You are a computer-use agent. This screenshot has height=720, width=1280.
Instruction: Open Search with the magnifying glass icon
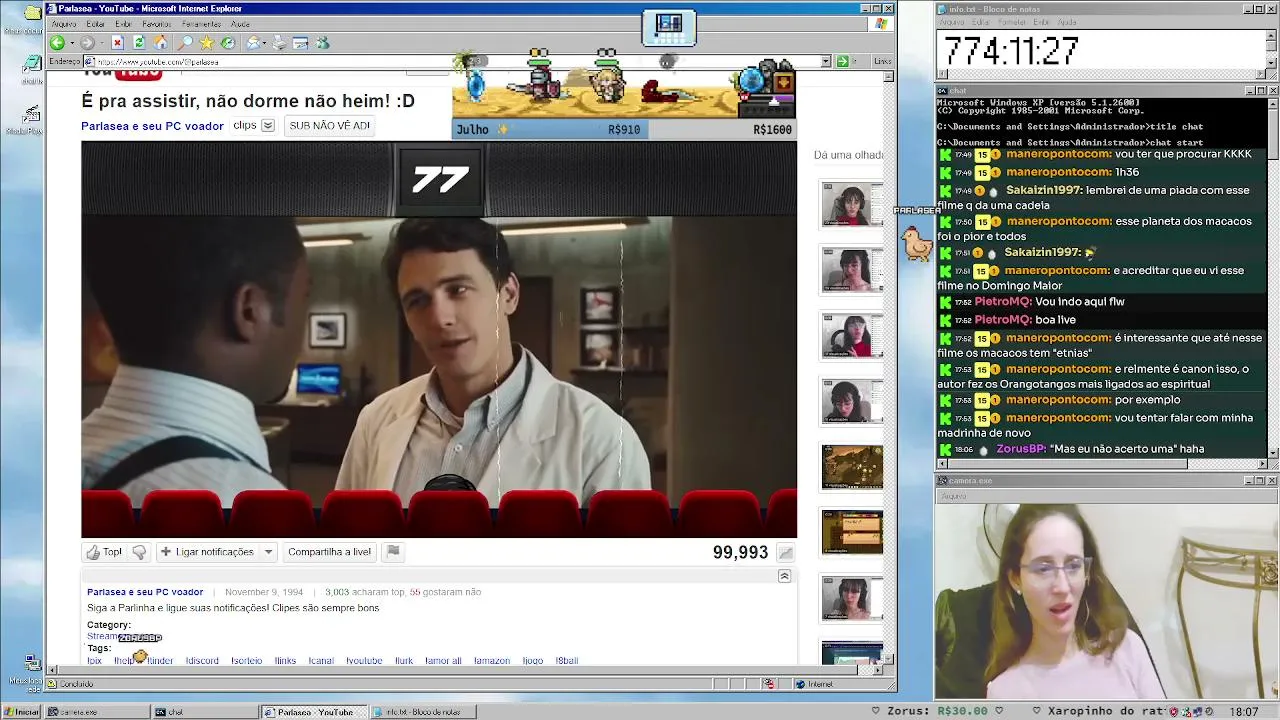coord(185,43)
